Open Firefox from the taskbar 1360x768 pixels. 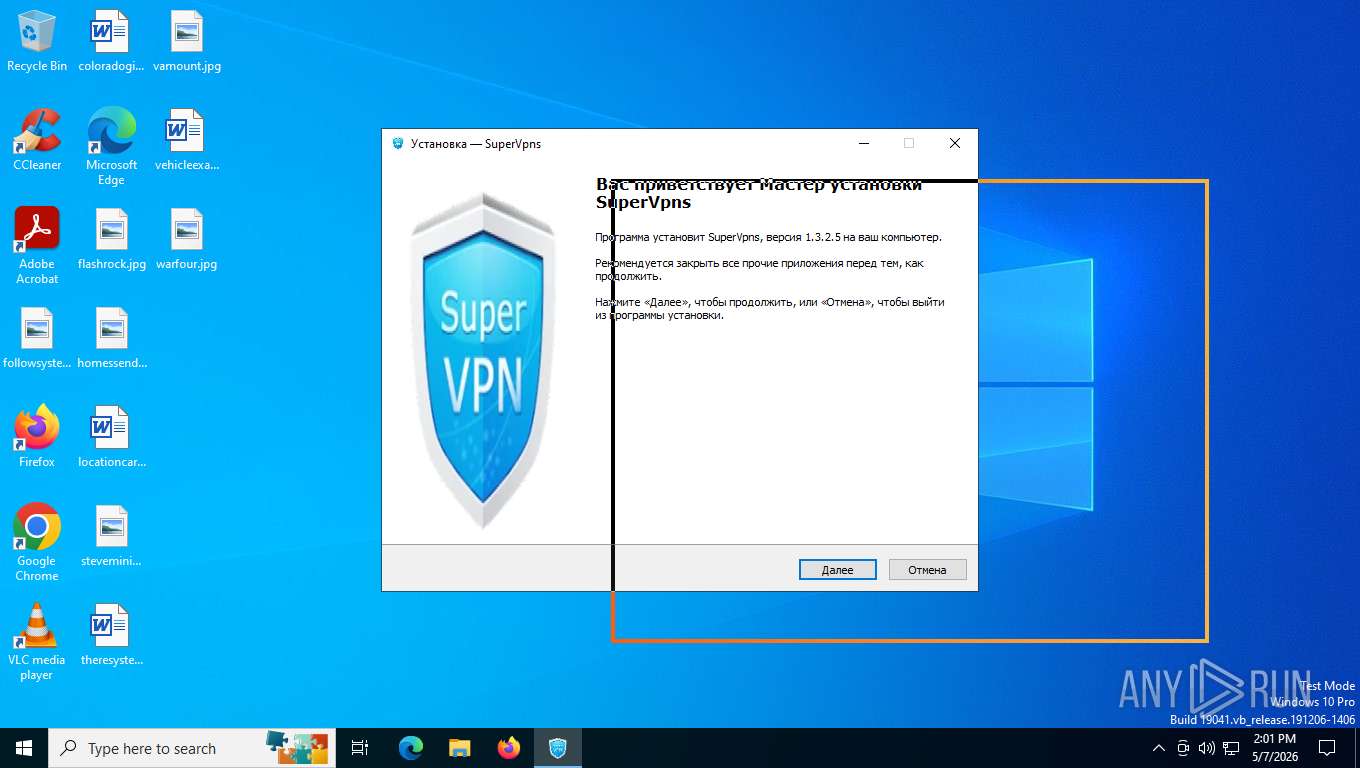[x=509, y=748]
